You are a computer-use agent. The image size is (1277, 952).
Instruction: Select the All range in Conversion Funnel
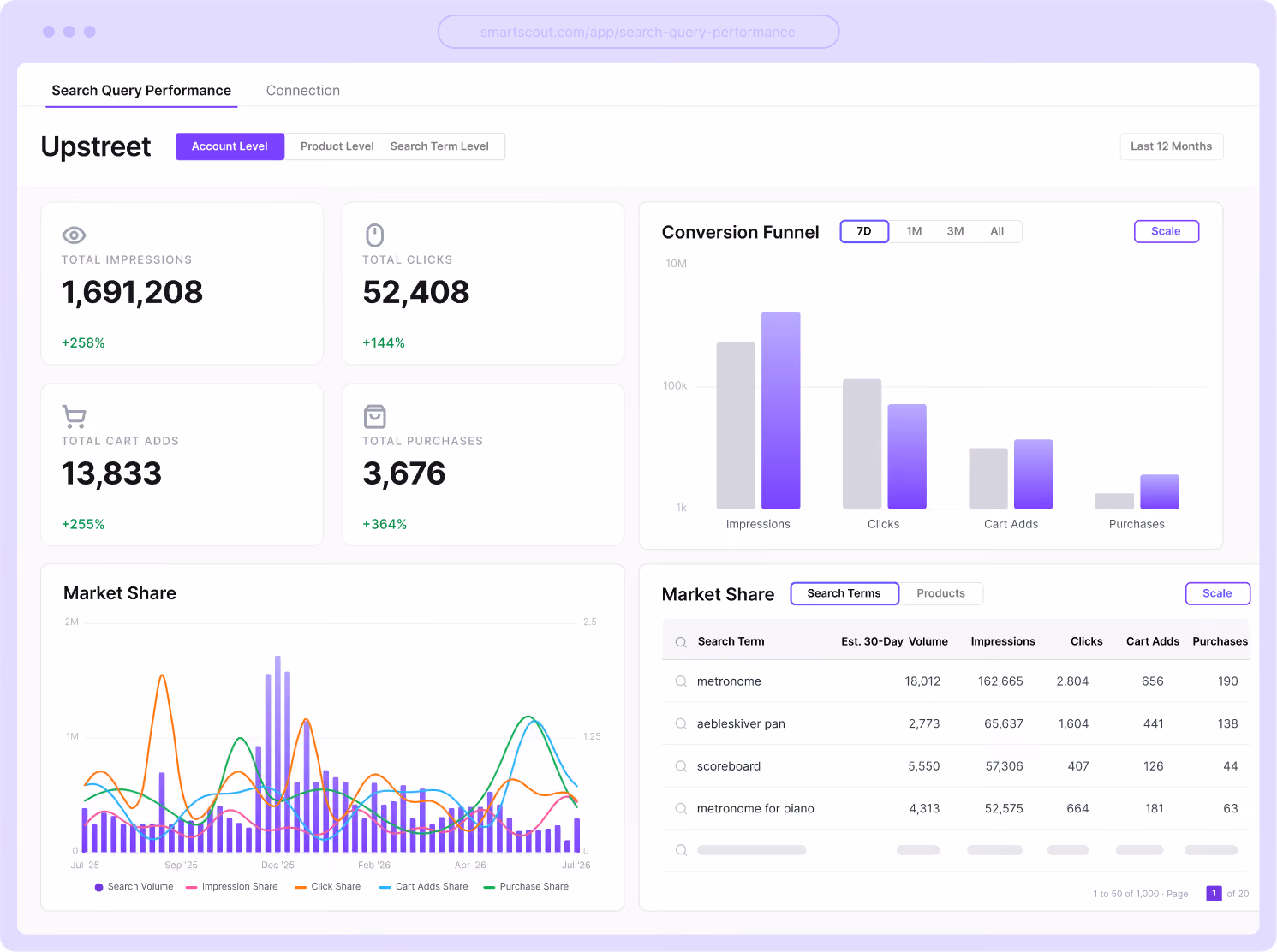pyautogui.click(x=997, y=231)
